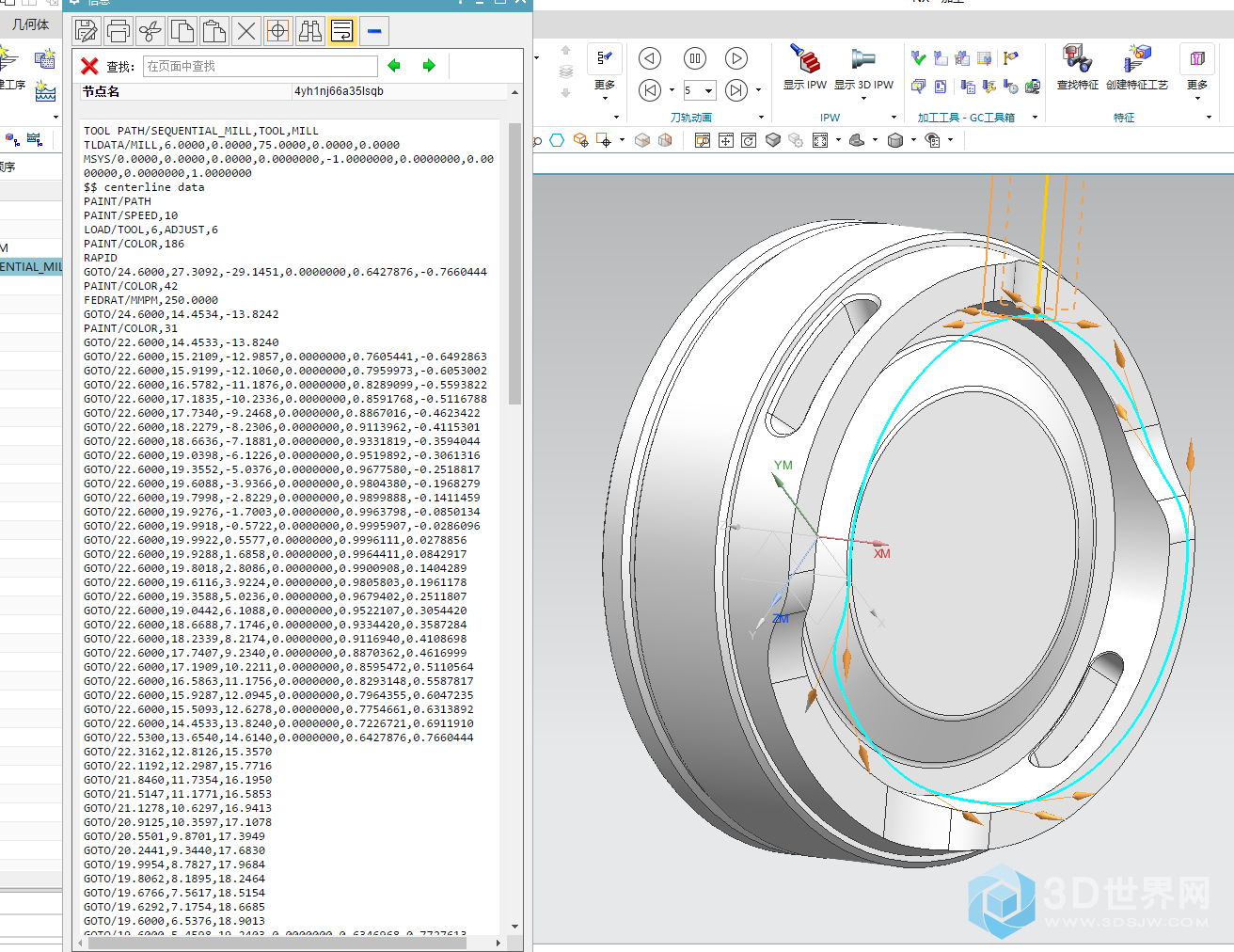Viewport: 1234px width, 952px height.
Task: Click the node value 4yh1nj66a35lsqb
Action: click(339, 91)
